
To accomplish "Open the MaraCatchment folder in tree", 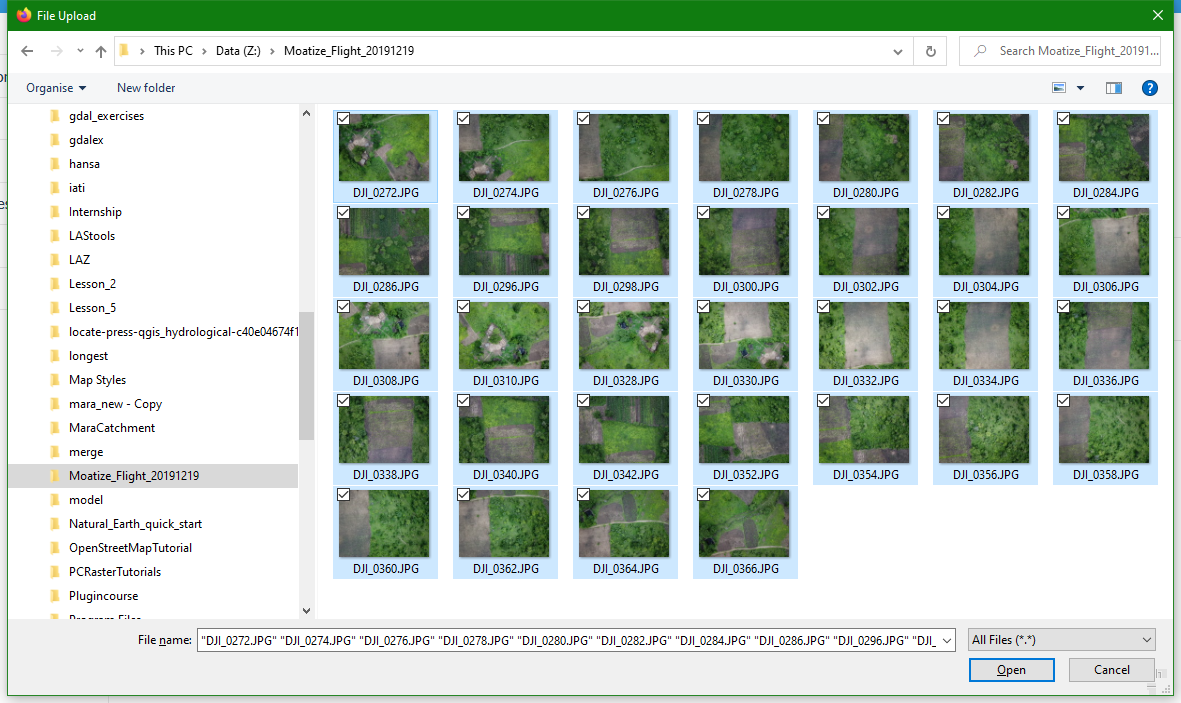I will 111,428.
